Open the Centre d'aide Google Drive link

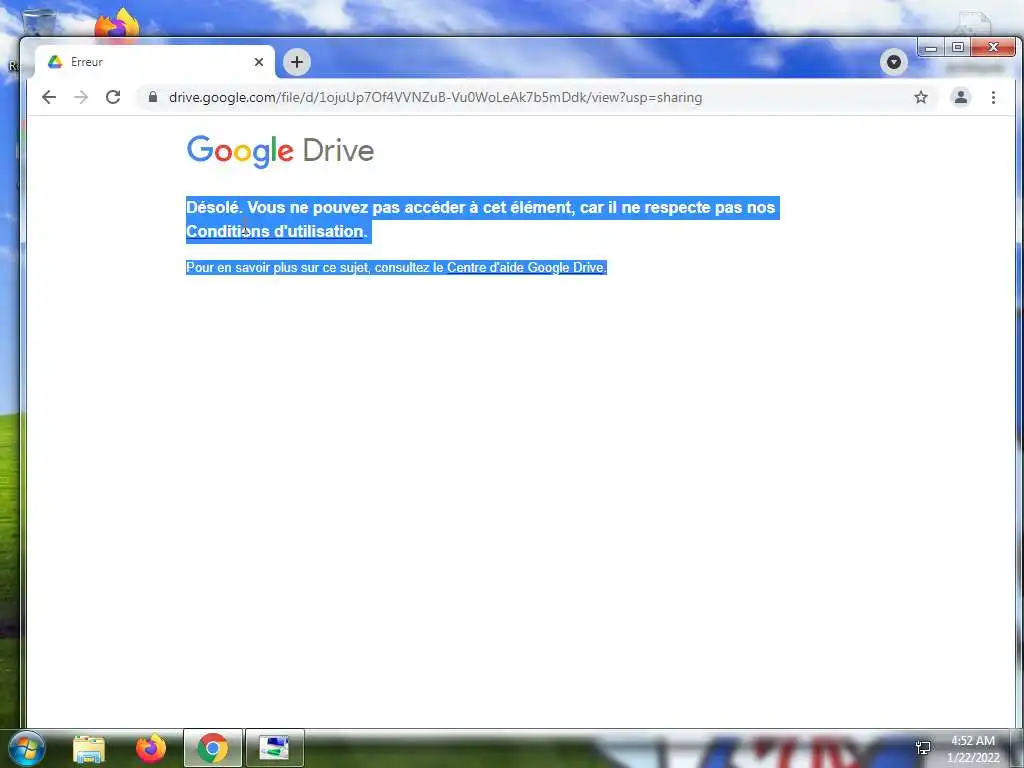click(525, 267)
